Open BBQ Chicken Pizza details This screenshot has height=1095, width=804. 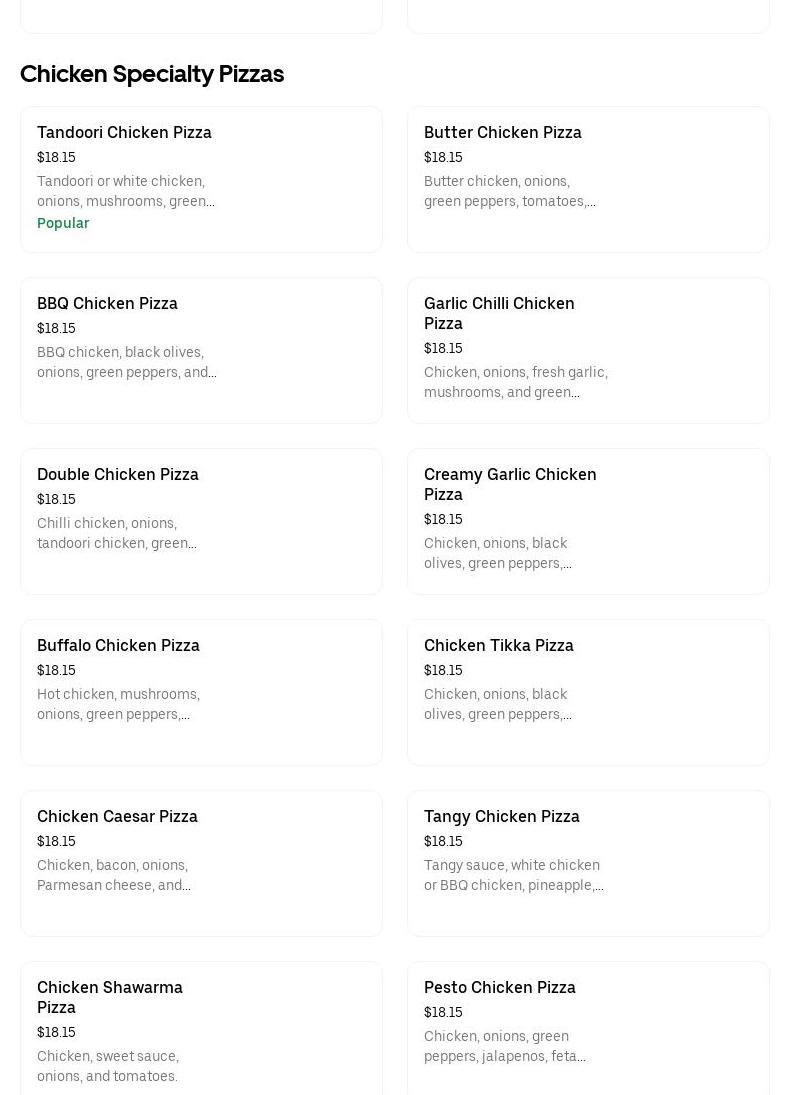click(x=107, y=303)
